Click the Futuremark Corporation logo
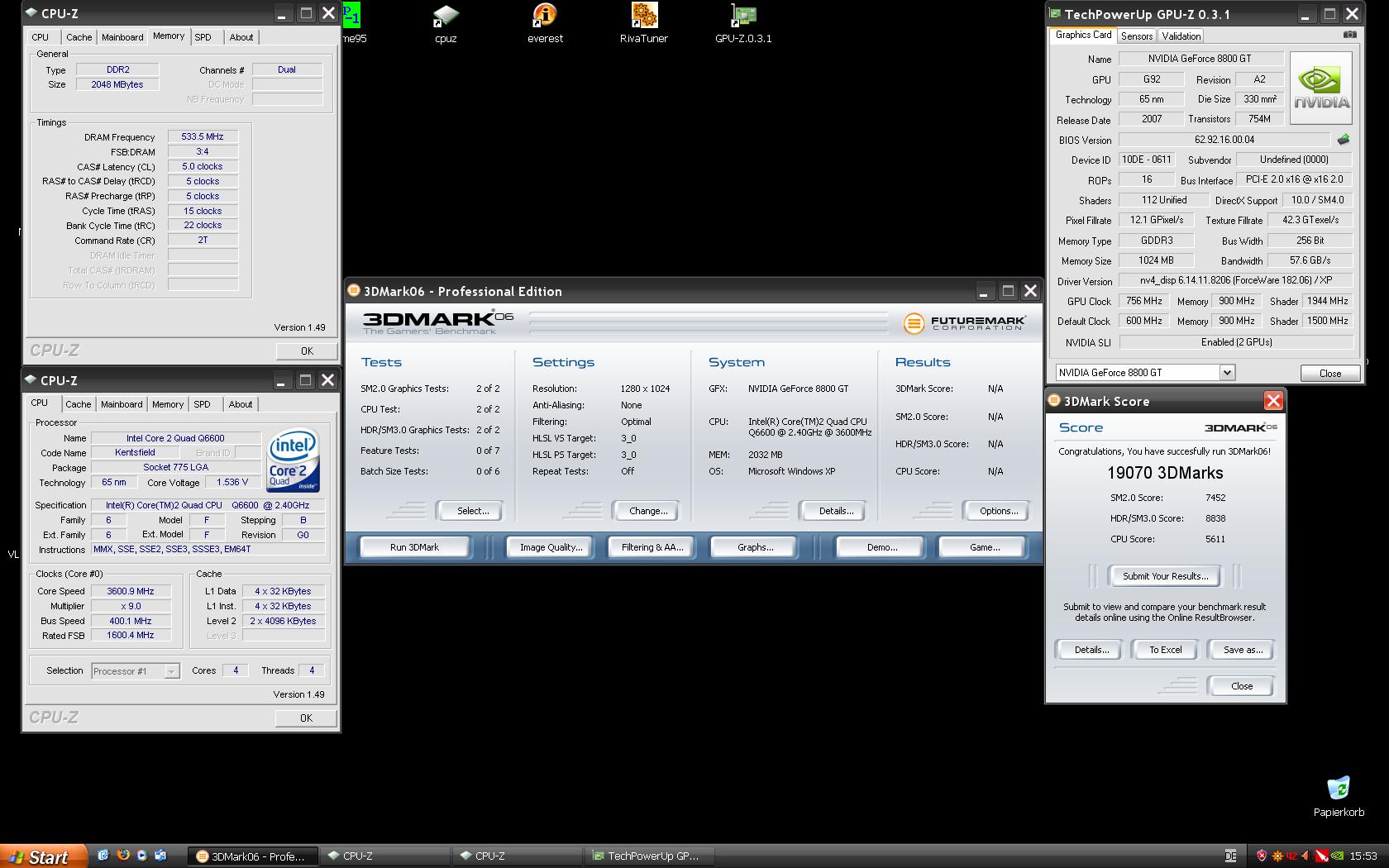The image size is (1389, 868). tap(964, 322)
